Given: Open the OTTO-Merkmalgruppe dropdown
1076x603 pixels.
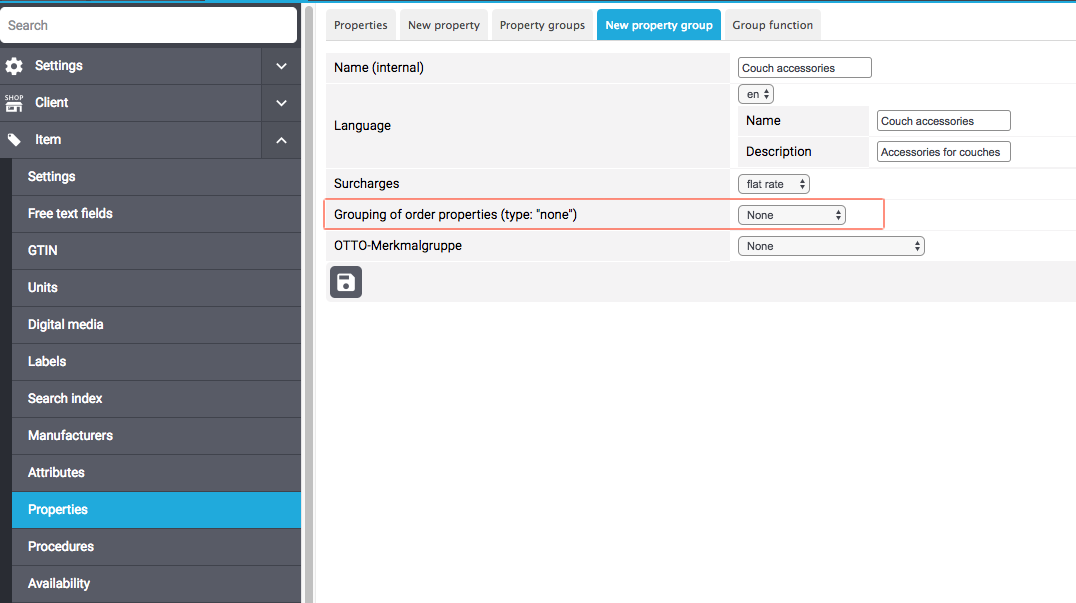Looking at the screenshot, I should click(x=831, y=246).
